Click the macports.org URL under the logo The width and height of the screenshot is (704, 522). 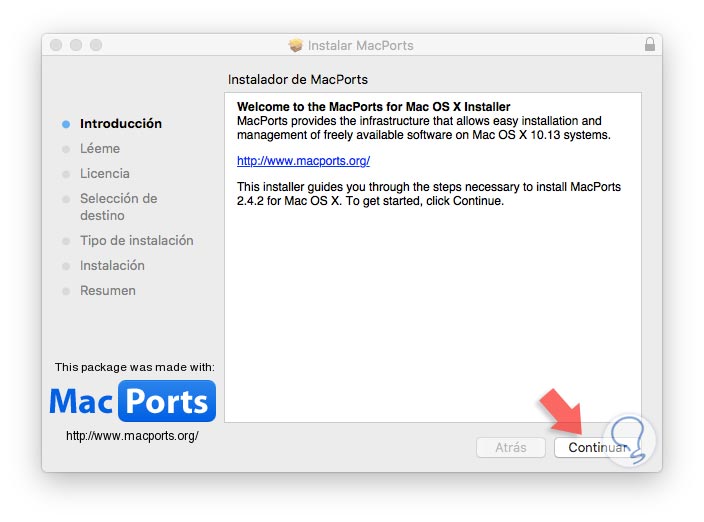click(132, 436)
